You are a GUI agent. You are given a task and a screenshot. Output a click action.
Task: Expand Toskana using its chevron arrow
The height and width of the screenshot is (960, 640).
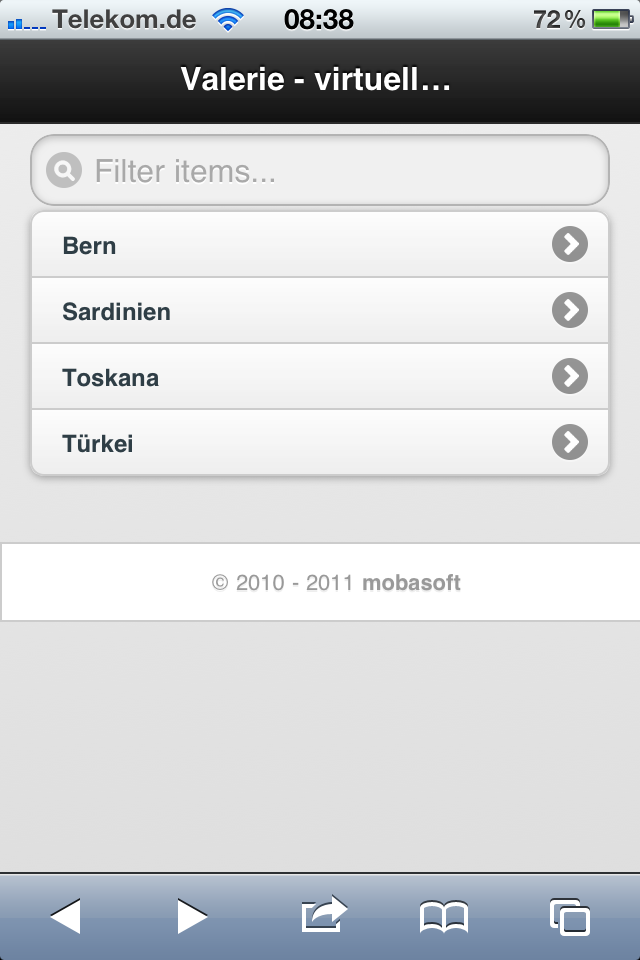pos(570,377)
